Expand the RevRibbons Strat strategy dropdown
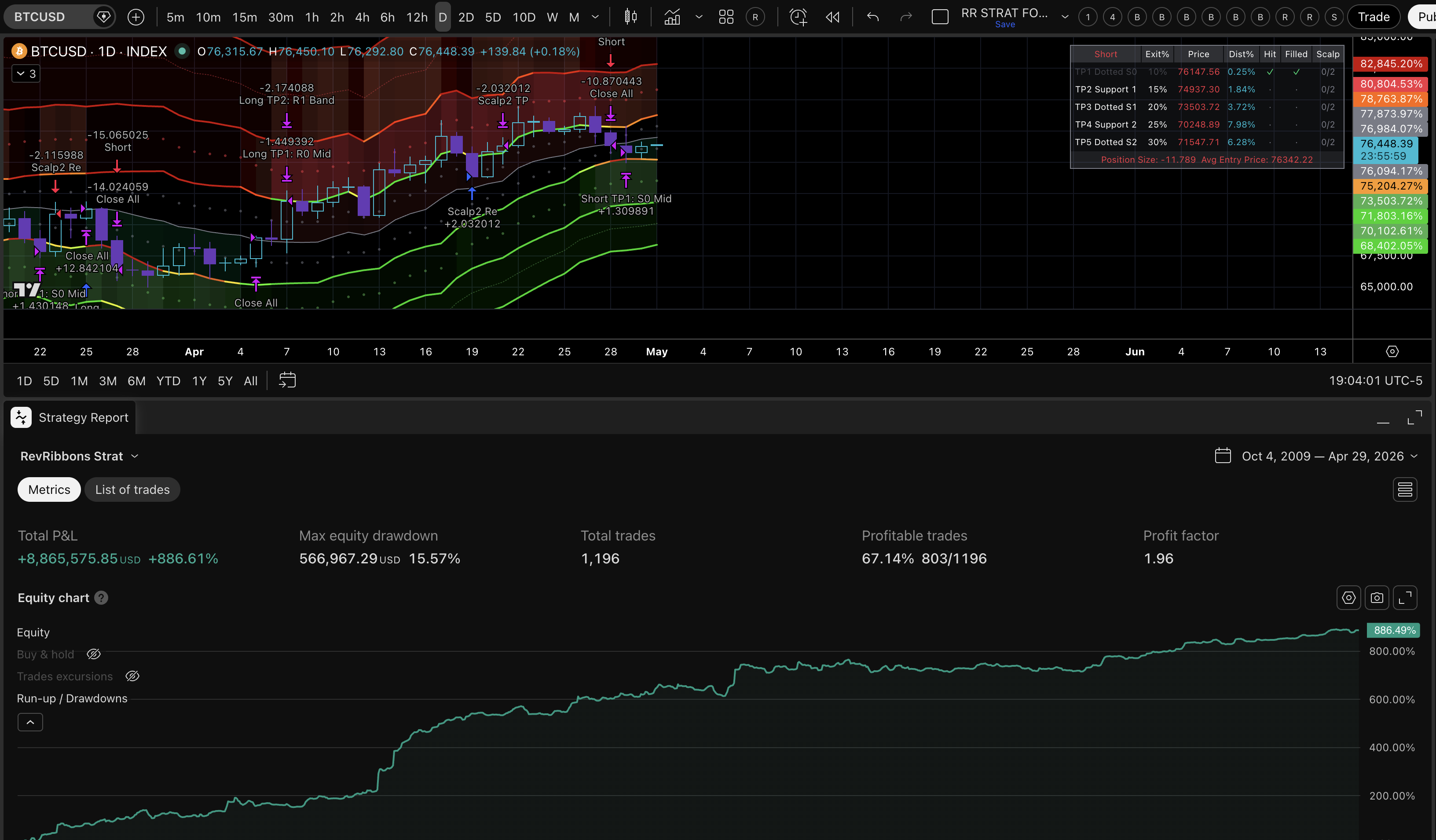This screenshot has width=1436, height=840. [x=79, y=456]
